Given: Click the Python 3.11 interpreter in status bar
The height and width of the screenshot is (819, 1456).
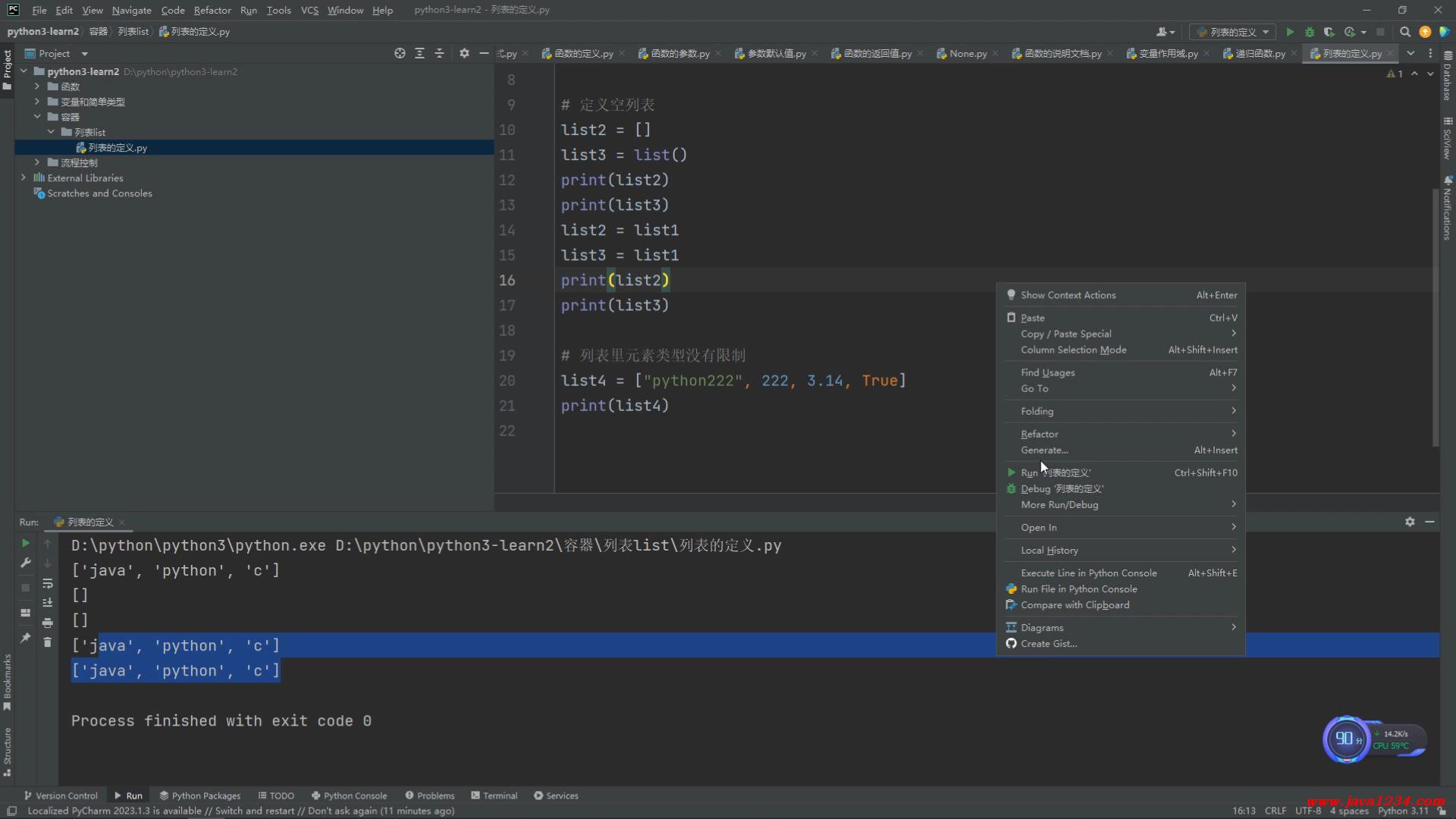Looking at the screenshot, I should coord(1402,811).
